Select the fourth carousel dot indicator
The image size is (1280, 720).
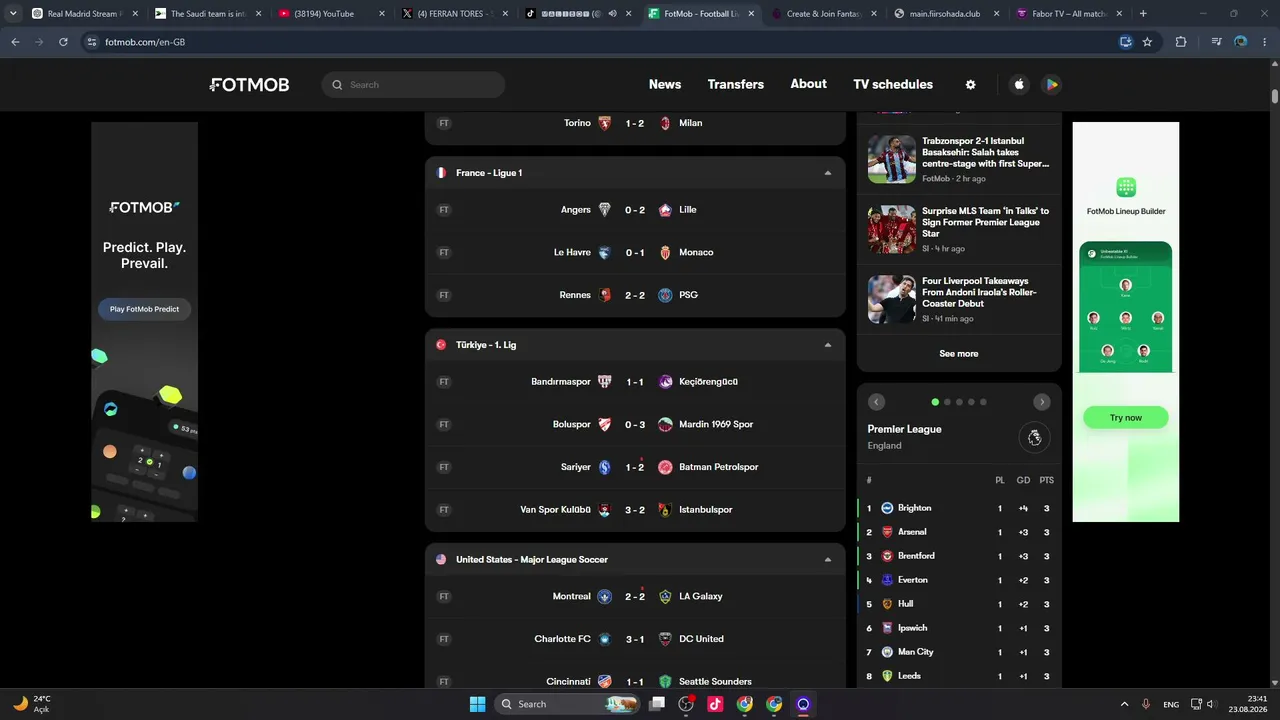971,402
